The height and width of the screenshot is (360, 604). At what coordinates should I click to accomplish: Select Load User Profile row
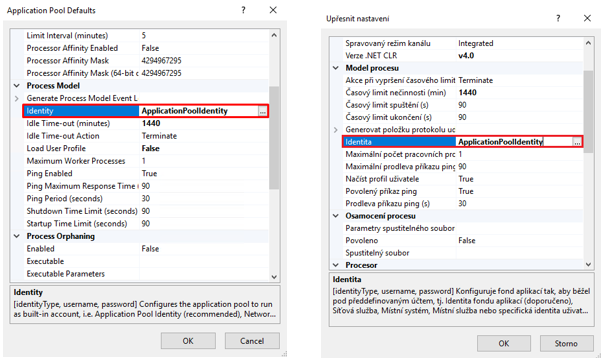pyautogui.click(x=146, y=148)
